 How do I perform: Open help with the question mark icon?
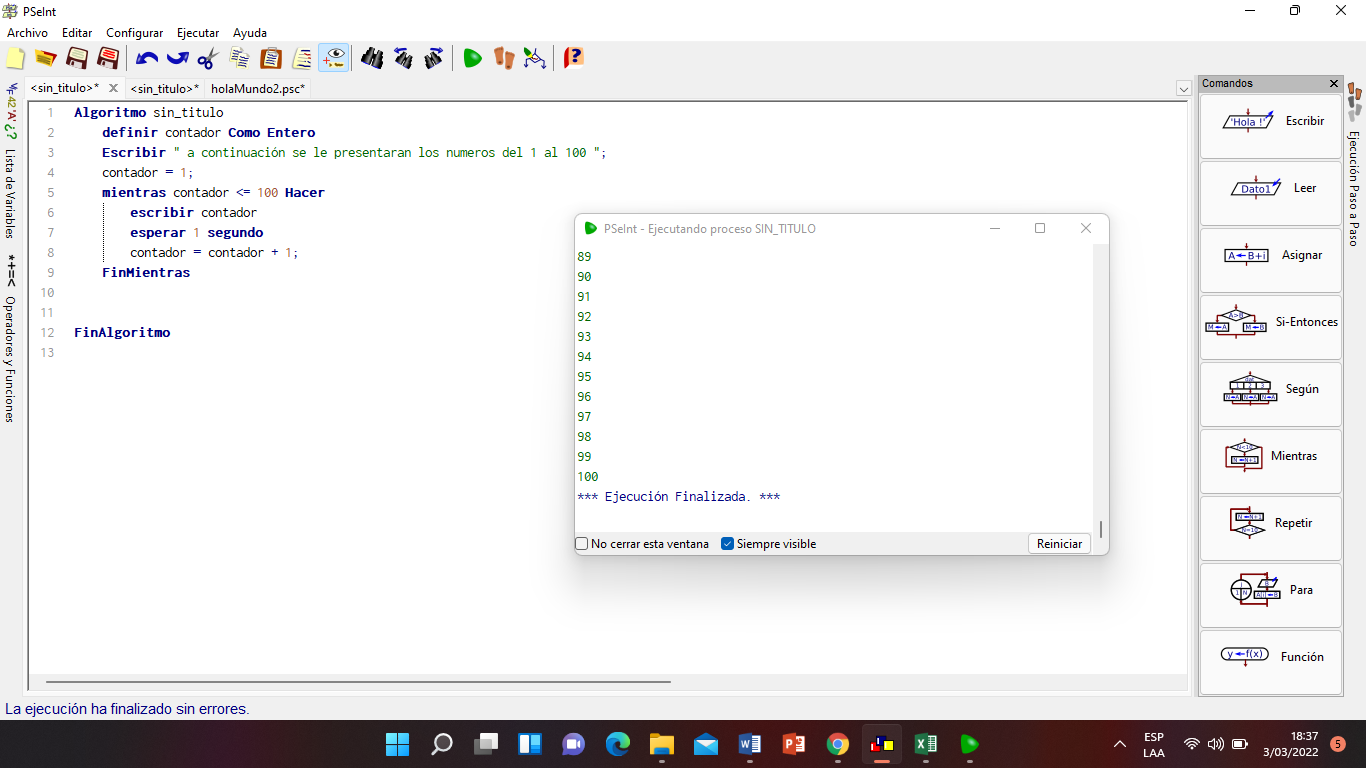(x=573, y=58)
